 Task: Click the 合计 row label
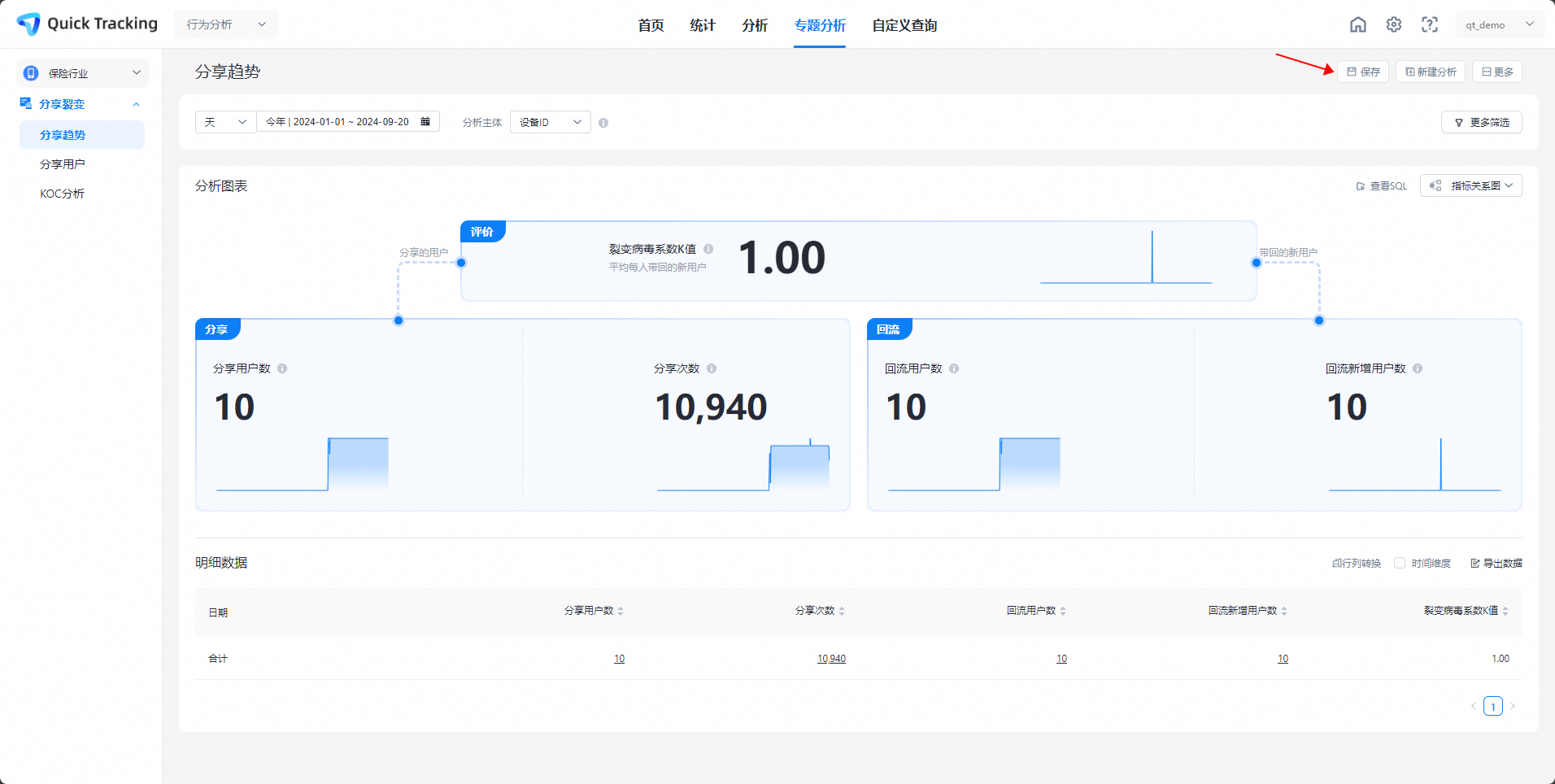tap(218, 659)
